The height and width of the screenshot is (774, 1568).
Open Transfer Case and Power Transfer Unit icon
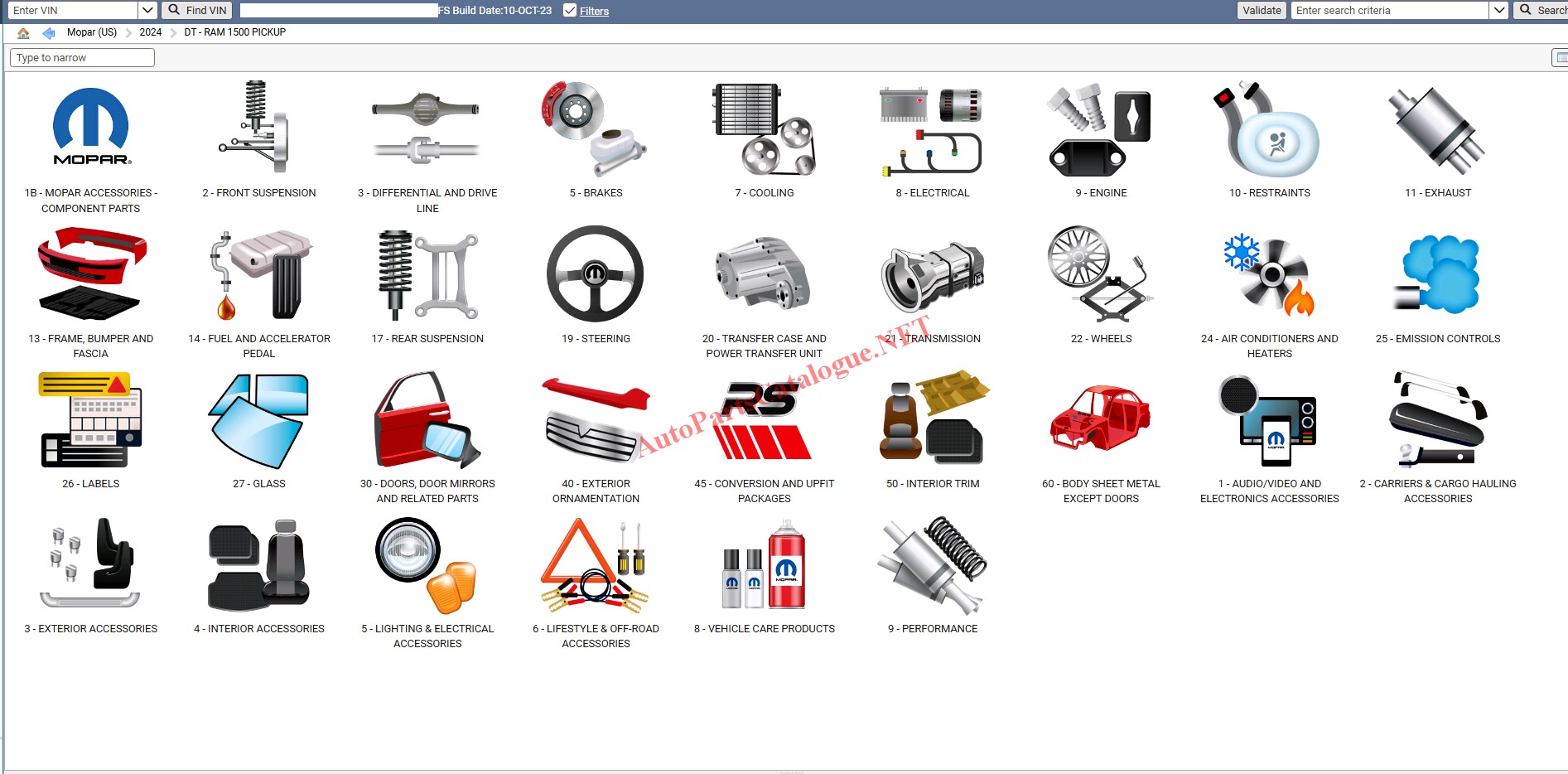click(763, 274)
